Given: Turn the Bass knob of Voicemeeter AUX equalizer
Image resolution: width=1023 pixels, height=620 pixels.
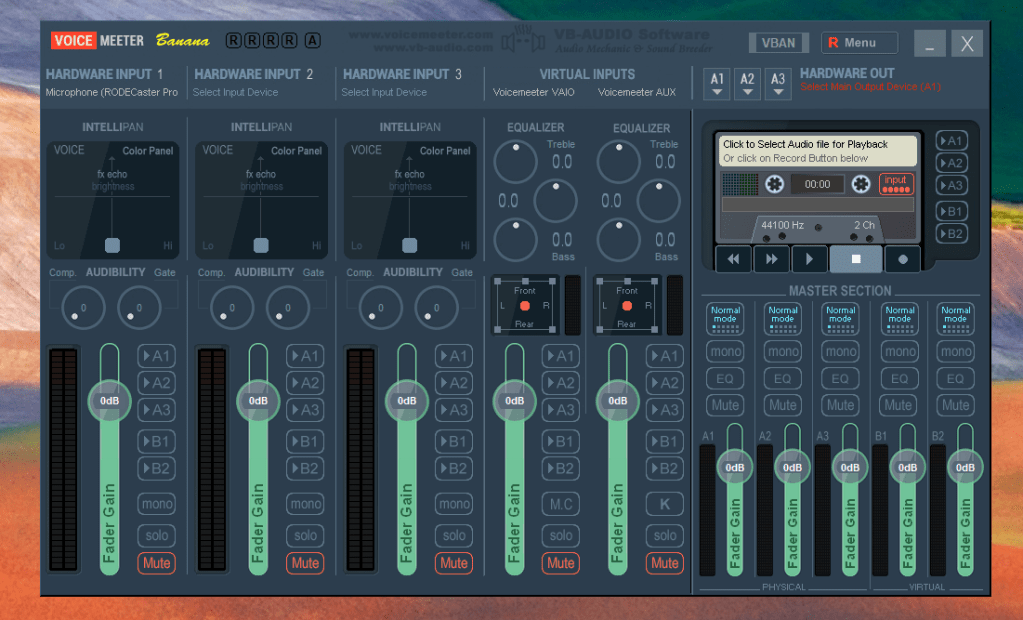Looking at the screenshot, I should [618, 240].
